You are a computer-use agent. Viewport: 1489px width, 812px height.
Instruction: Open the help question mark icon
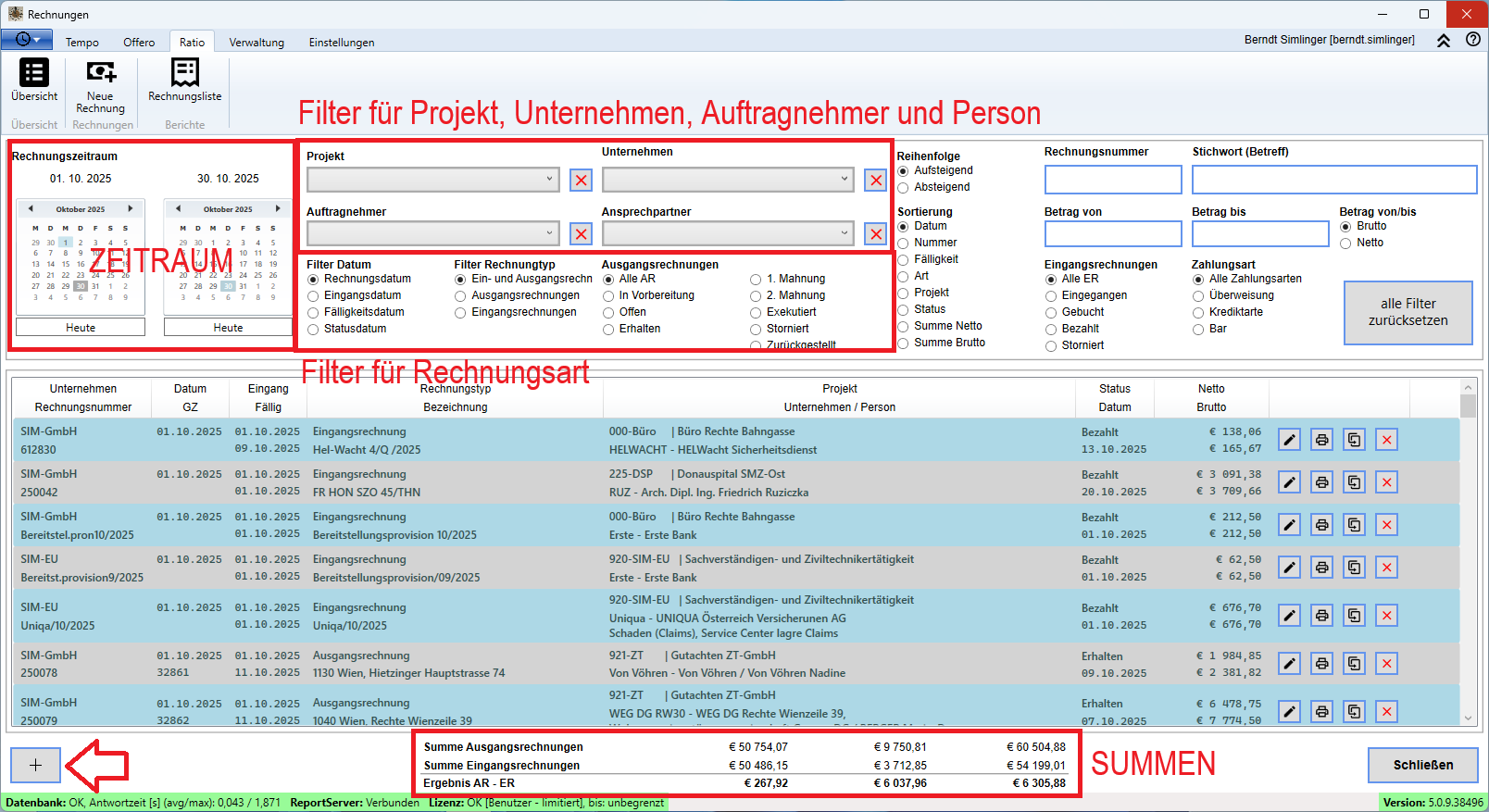(x=1473, y=40)
